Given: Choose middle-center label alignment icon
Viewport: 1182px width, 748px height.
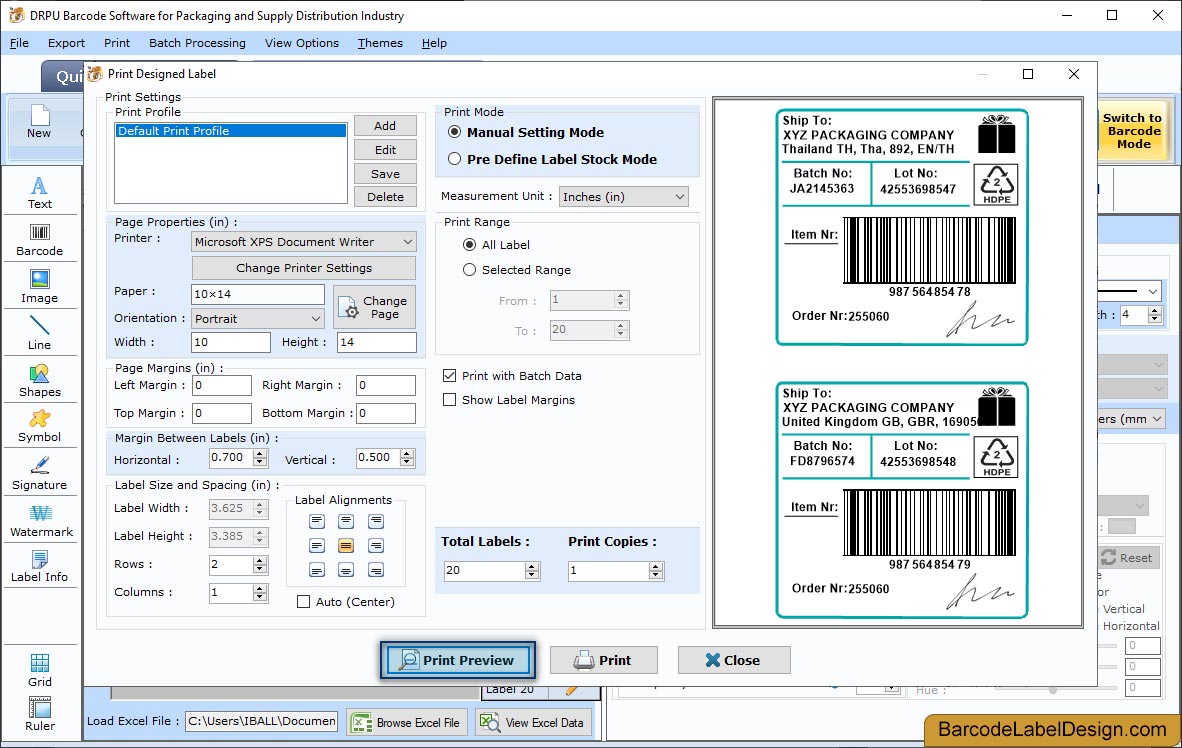Looking at the screenshot, I should (346, 545).
